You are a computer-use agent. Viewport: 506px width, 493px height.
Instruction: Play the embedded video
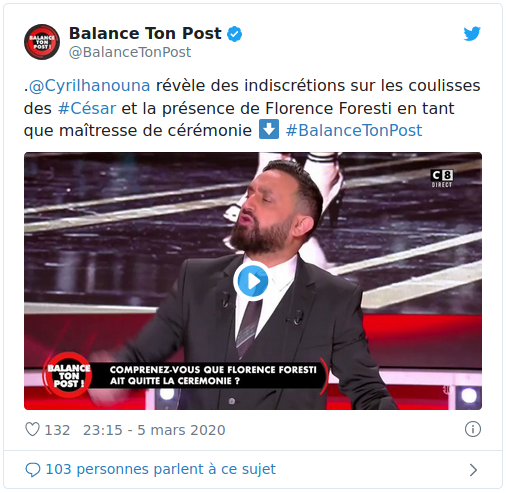[x=253, y=281]
